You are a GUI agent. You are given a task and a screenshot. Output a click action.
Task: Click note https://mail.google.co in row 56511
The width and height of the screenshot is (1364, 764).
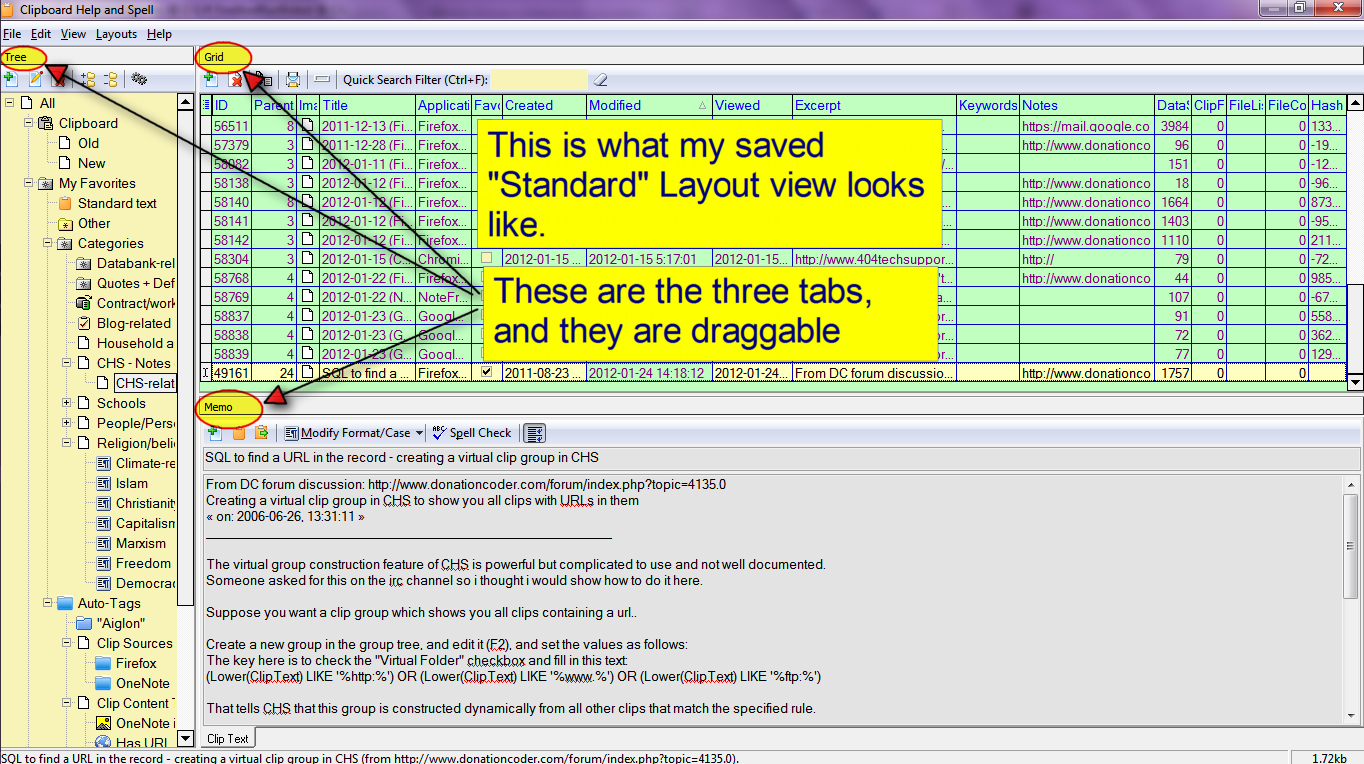pyautogui.click(x=1086, y=126)
